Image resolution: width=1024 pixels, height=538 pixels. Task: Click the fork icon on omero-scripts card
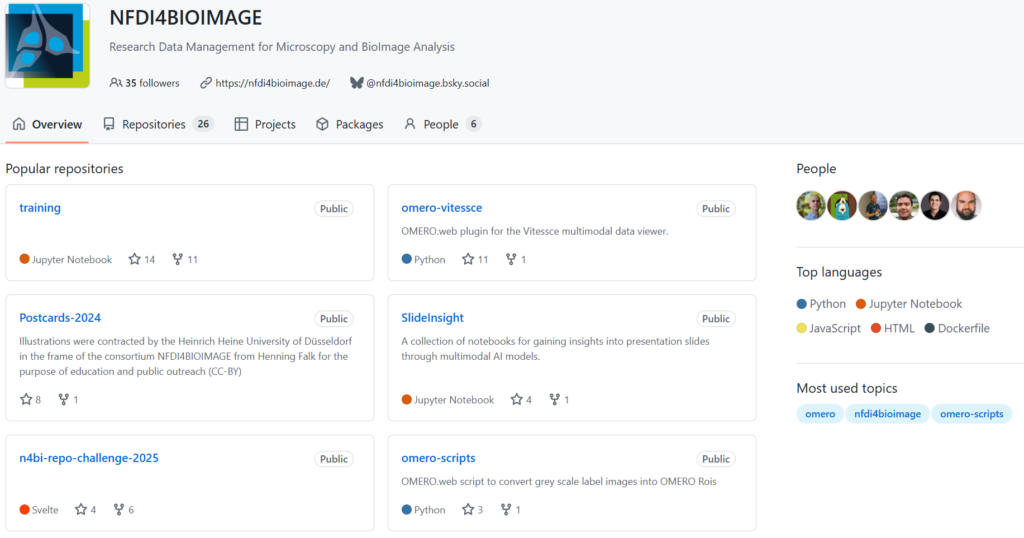pyautogui.click(x=506, y=509)
